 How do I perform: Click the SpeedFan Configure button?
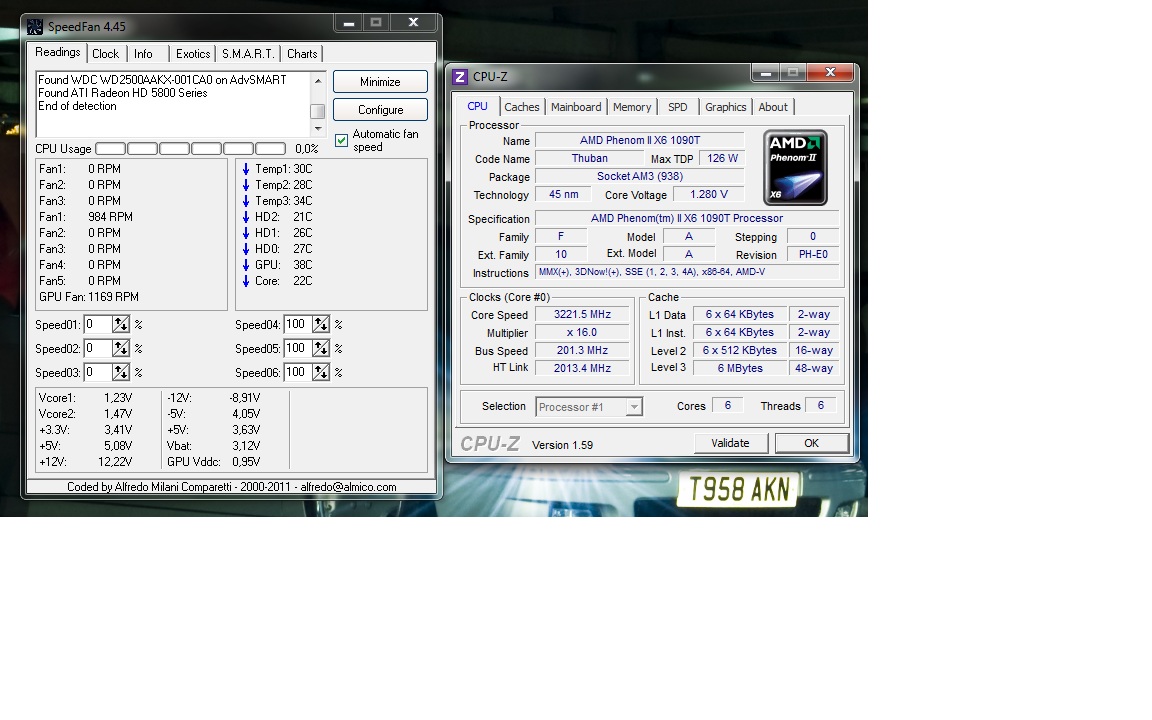(x=380, y=109)
